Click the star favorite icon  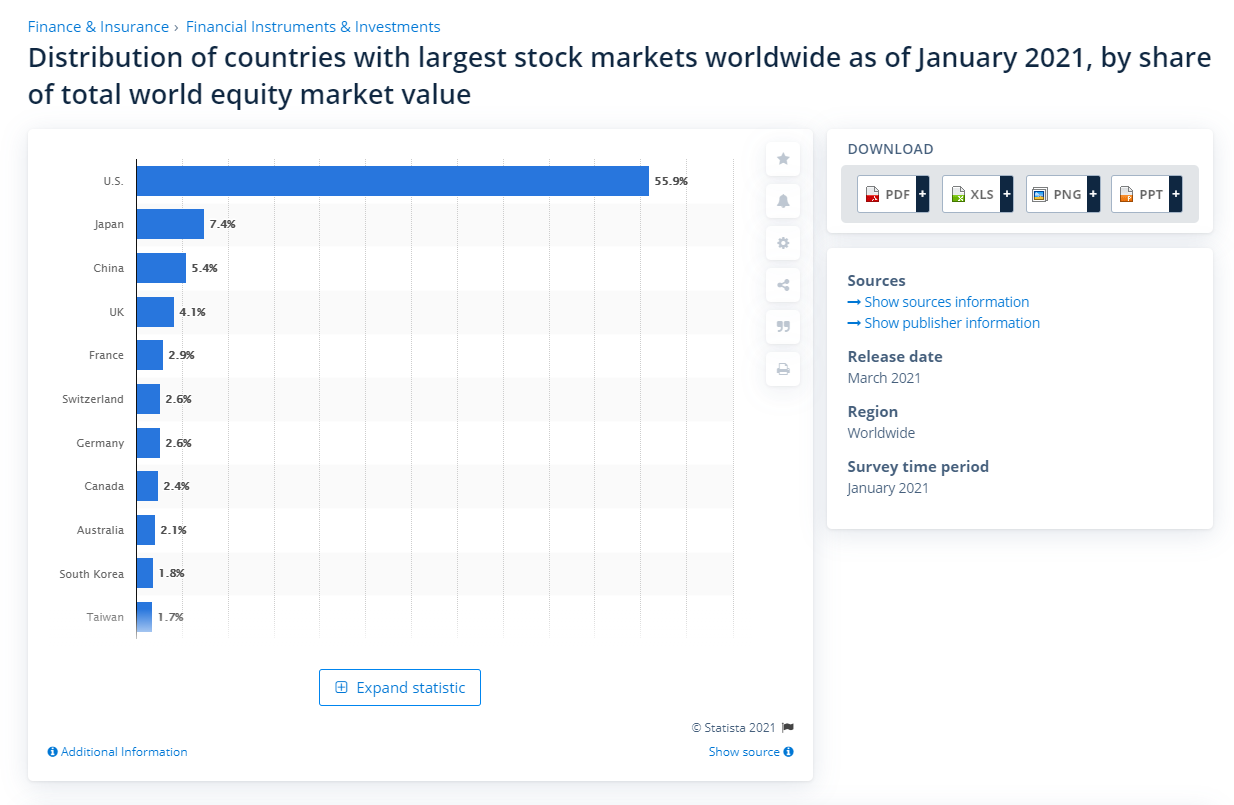pyautogui.click(x=783, y=159)
